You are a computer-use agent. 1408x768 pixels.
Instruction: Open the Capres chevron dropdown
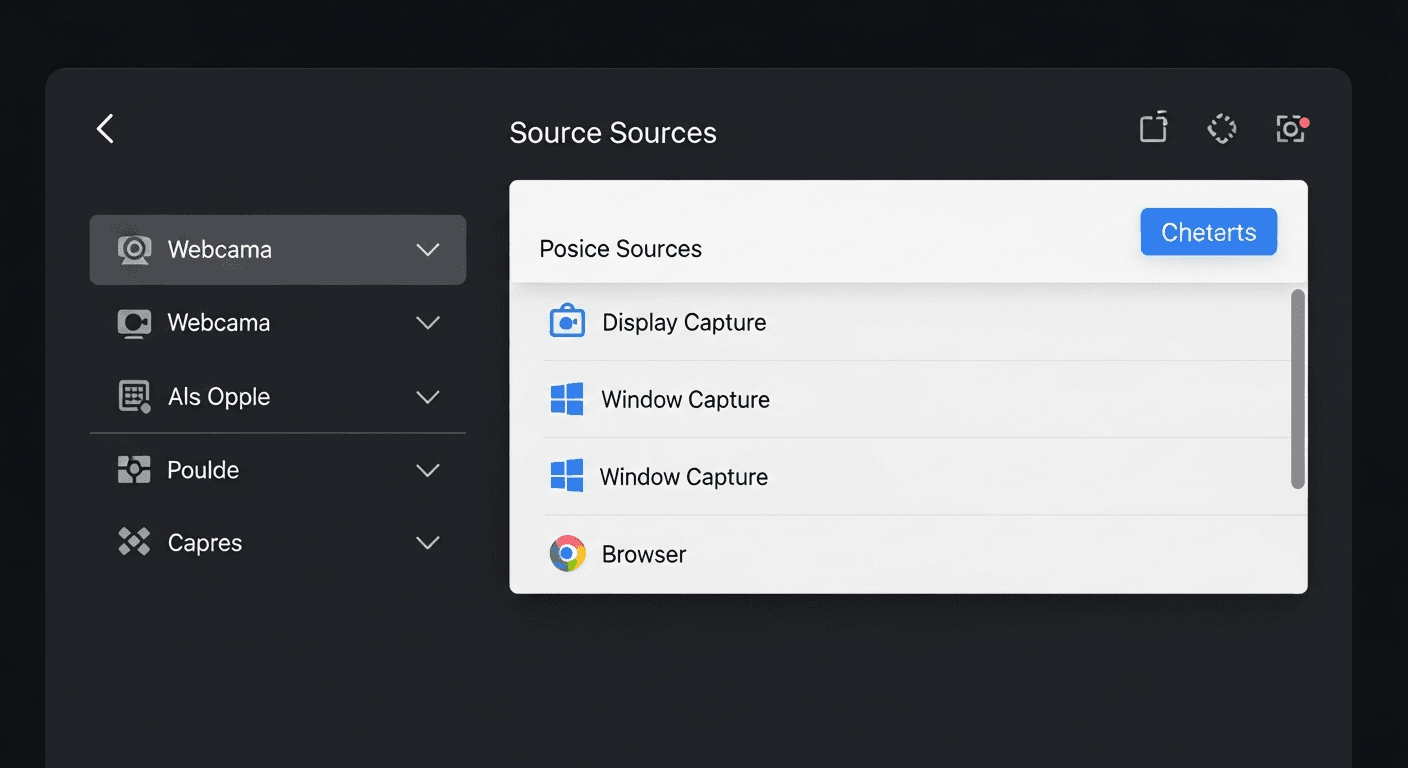428,542
